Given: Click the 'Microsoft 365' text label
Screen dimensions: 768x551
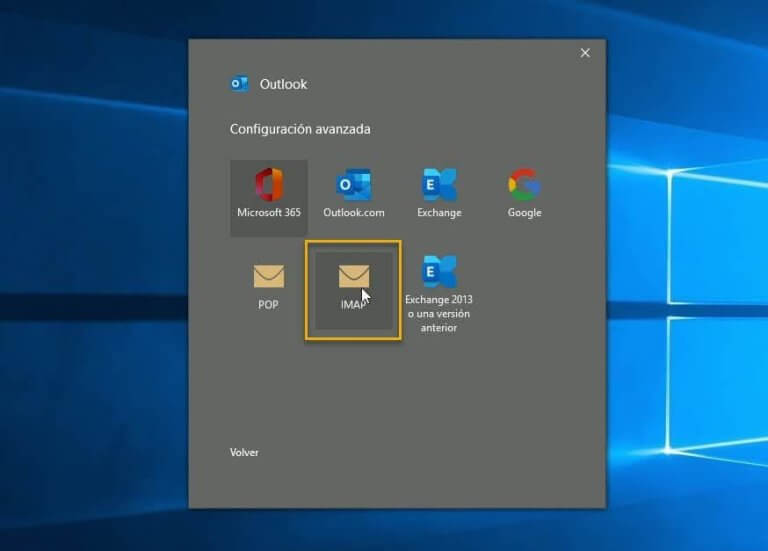Looking at the screenshot, I should pos(268,213).
